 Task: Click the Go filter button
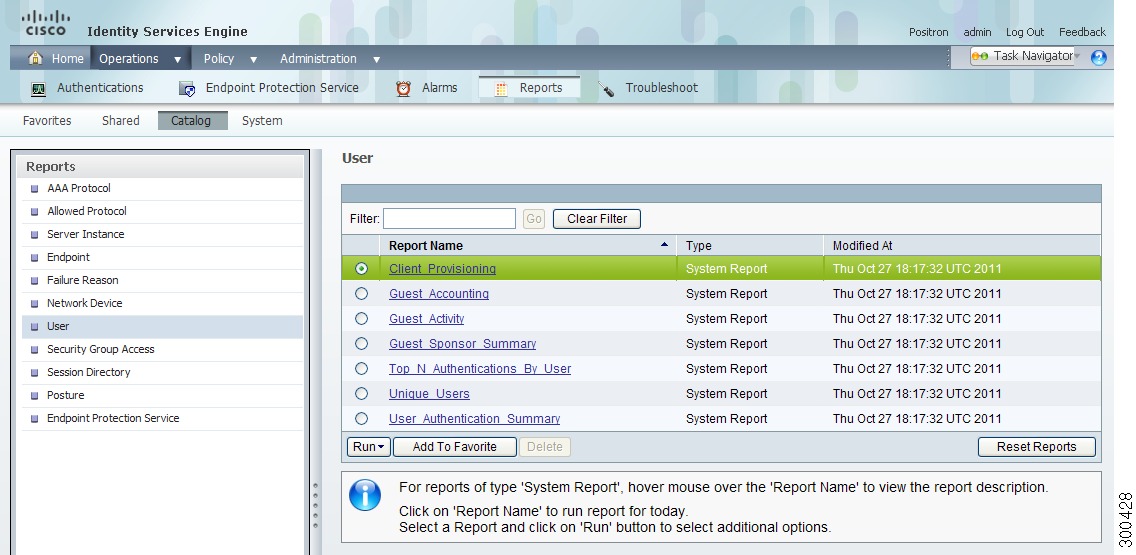click(x=534, y=219)
